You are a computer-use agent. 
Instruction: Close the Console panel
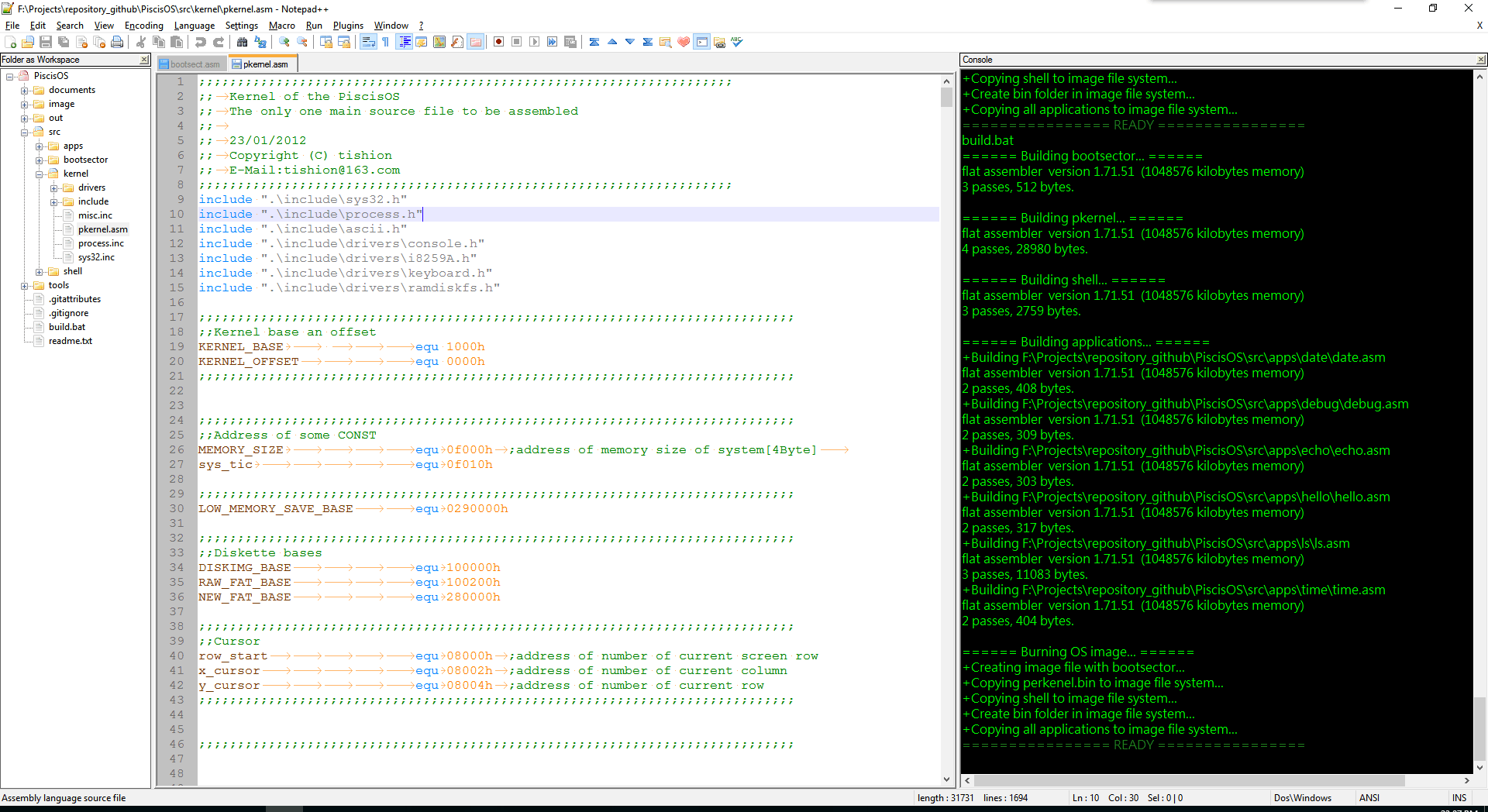tap(1481, 60)
